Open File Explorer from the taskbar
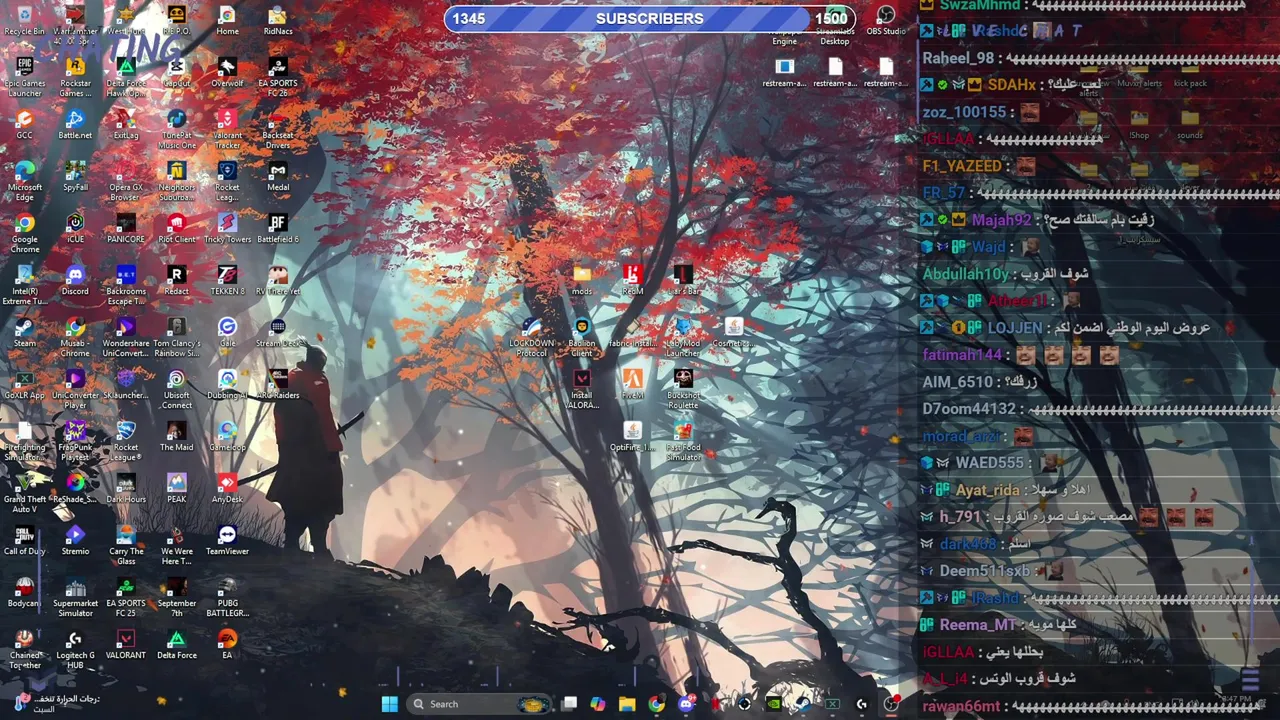Image resolution: width=1280 pixels, height=720 pixels. (627, 704)
